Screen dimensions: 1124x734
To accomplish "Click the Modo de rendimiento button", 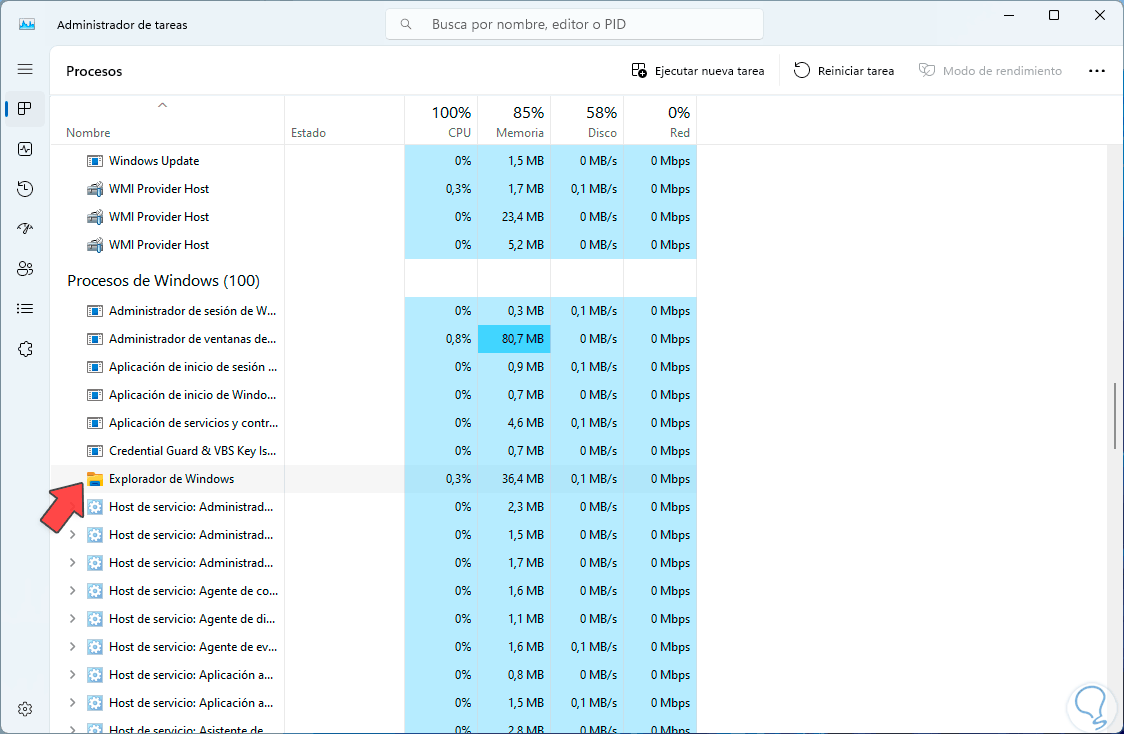I will (990, 71).
